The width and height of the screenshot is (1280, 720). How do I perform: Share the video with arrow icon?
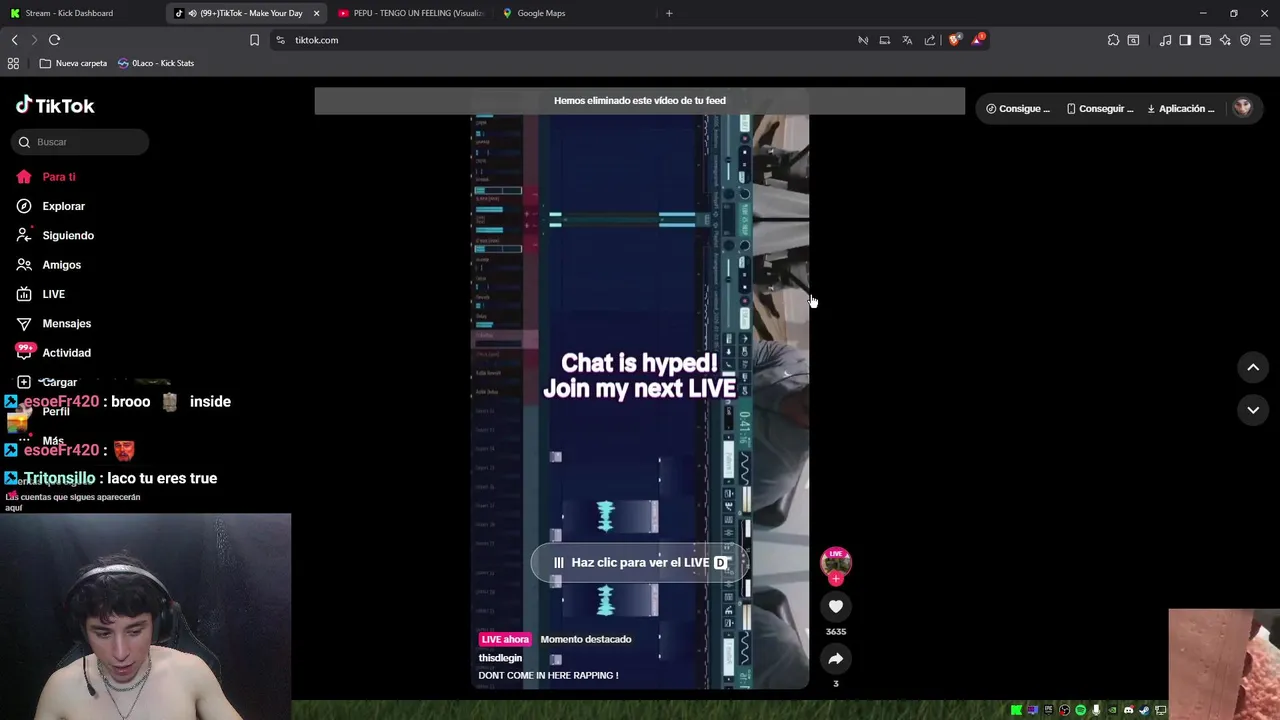[836, 658]
